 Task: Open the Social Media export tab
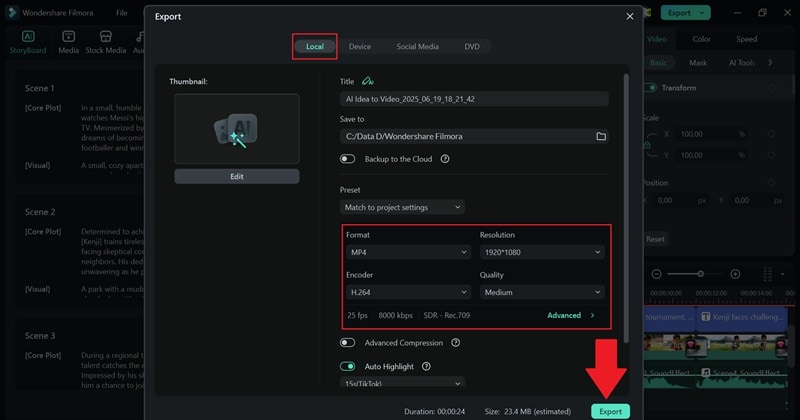(417, 46)
